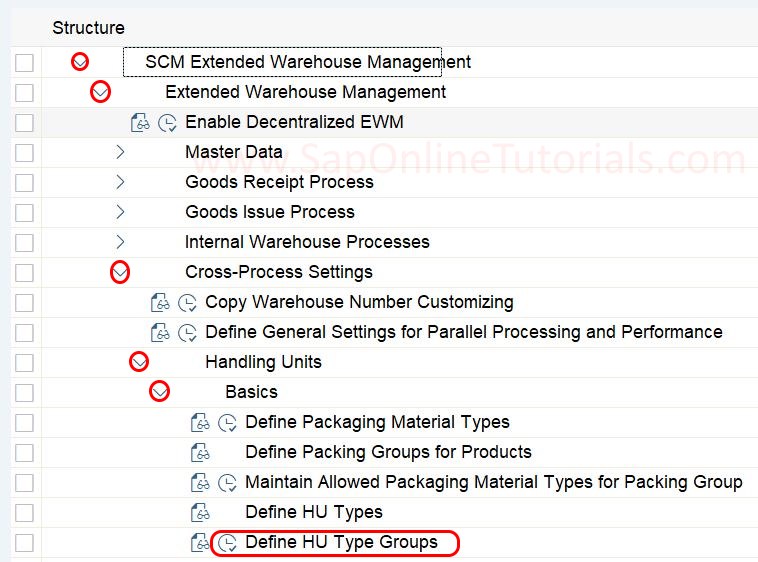The width and height of the screenshot is (758, 562).
Task: Select SCM Extended Warehouse Management text
Action: [x=308, y=62]
